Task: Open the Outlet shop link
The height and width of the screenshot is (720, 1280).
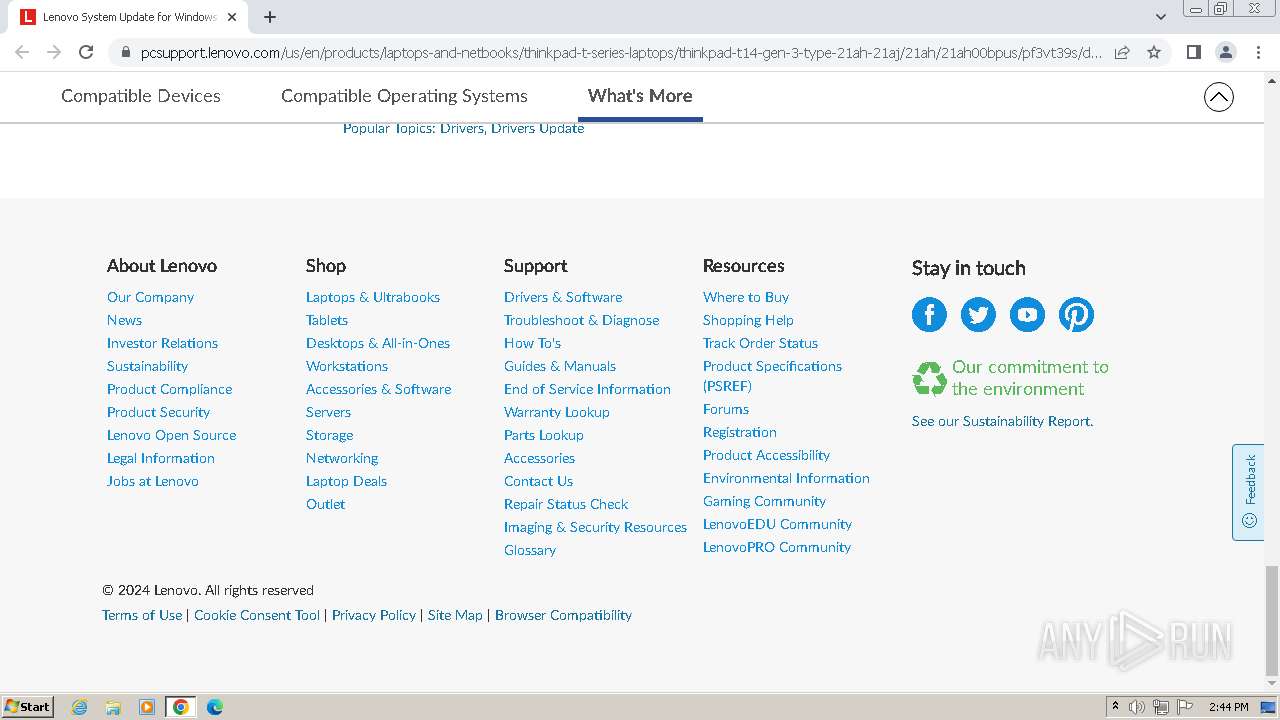Action: pyautogui.click(x=325, y=504)
